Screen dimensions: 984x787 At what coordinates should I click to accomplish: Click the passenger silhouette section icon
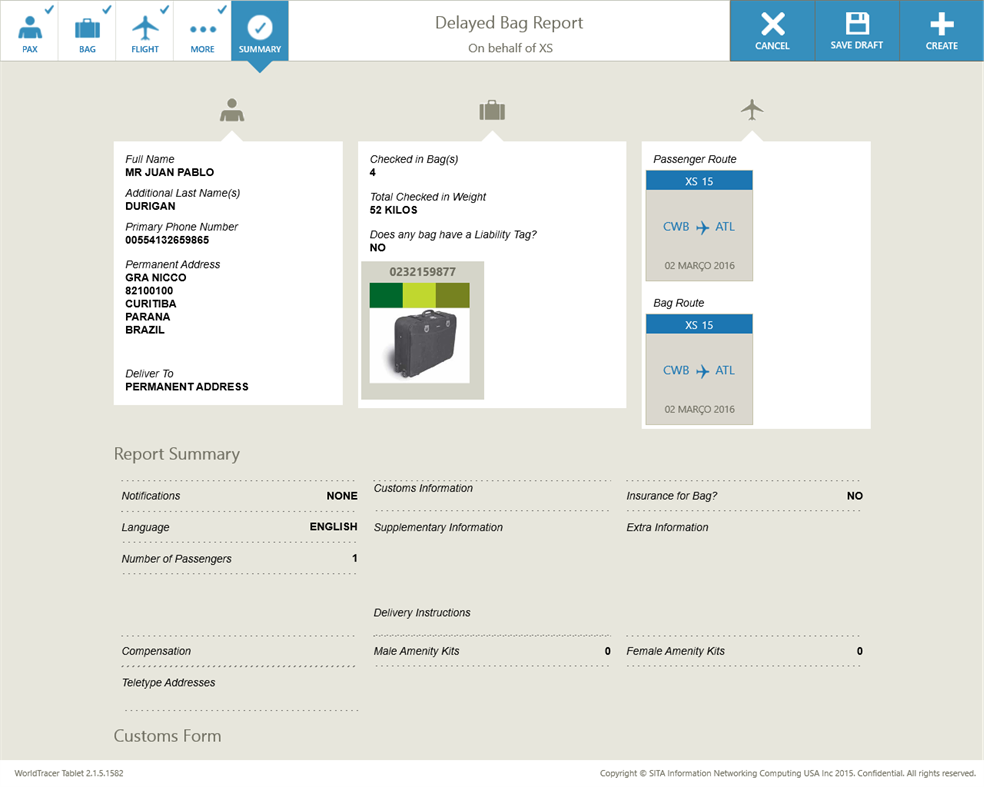click(x=231, y=108)
